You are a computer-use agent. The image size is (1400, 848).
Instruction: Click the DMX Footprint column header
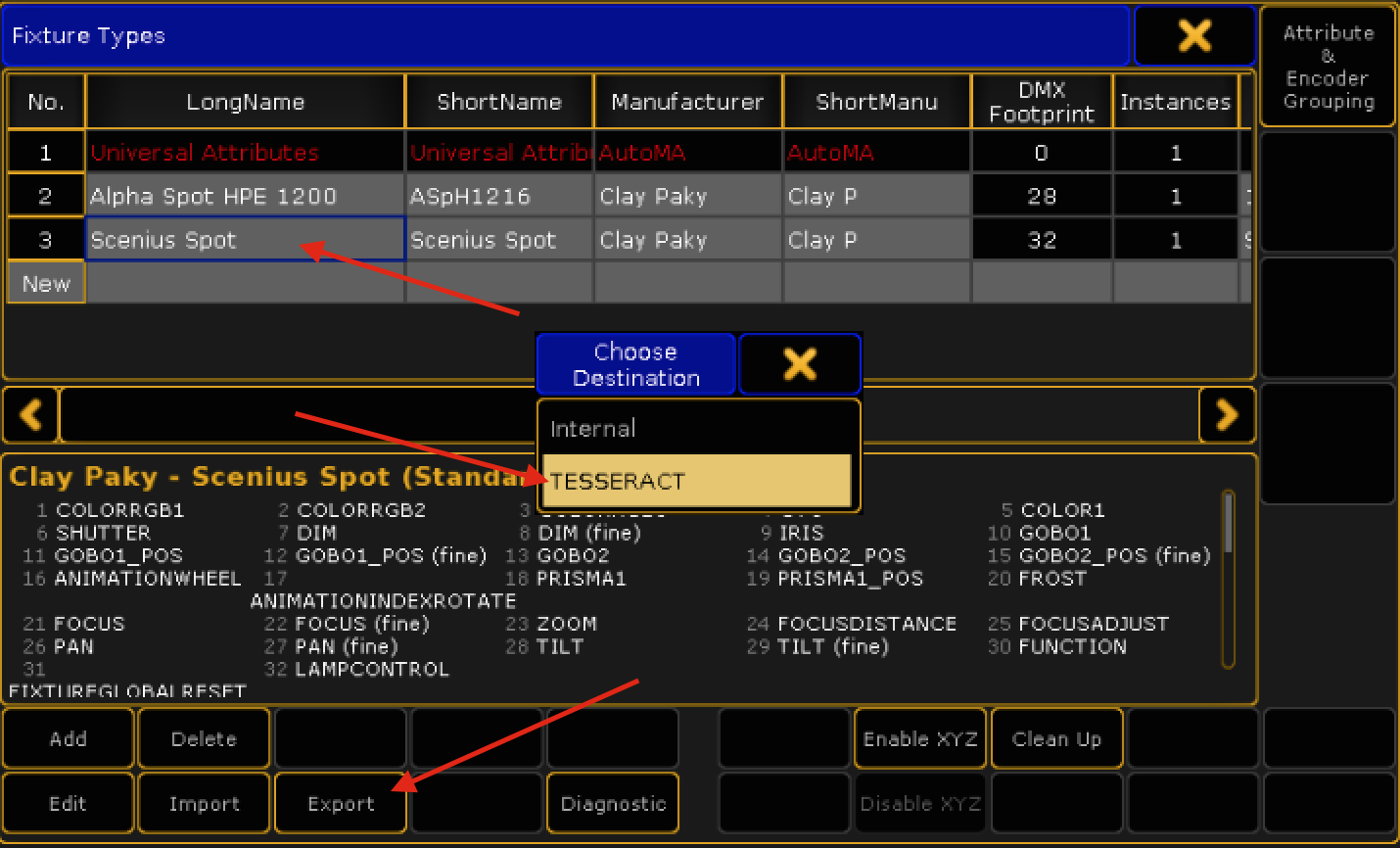[1041, 102]
